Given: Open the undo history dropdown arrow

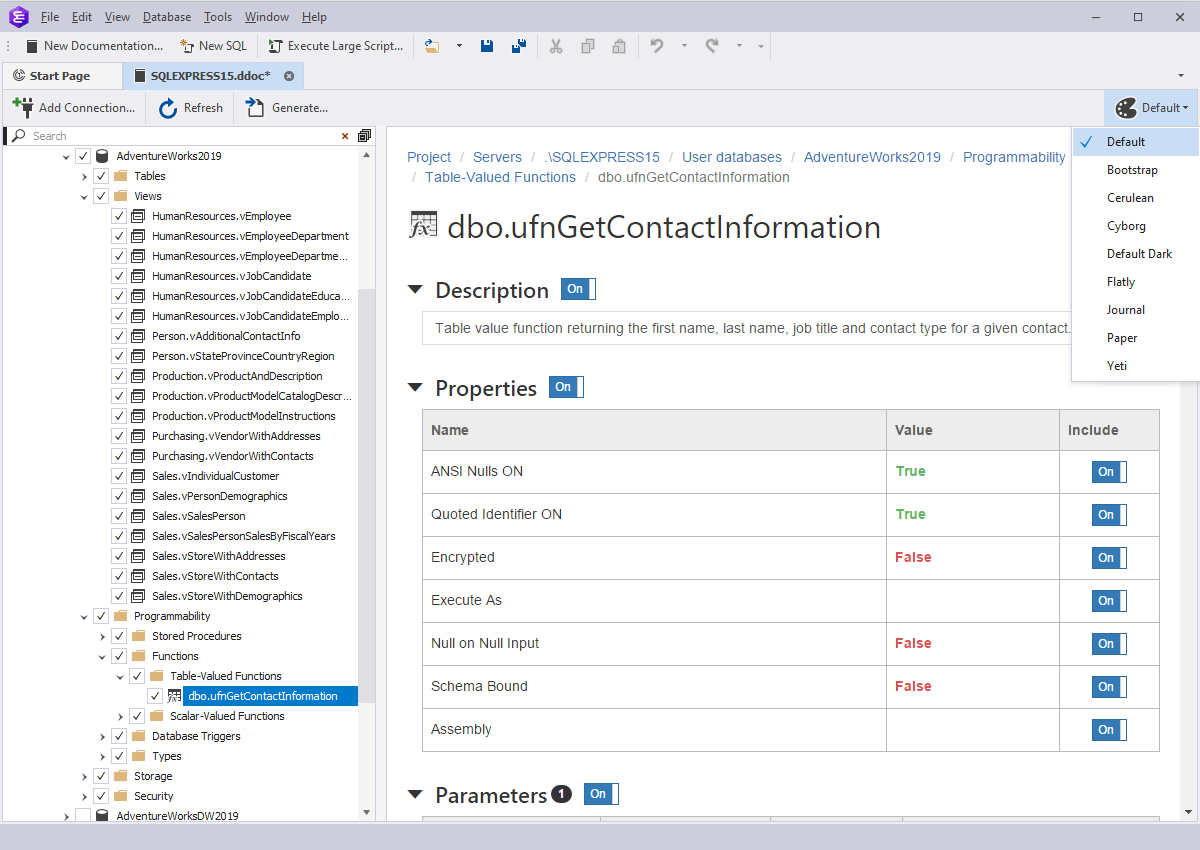Looking at the screenshot, I should click(x=684, y=46).
